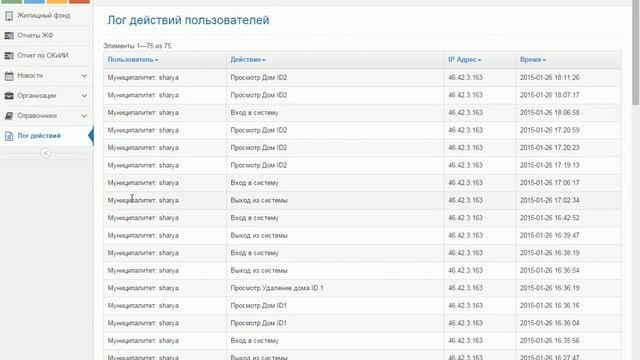Open the Отчеты ЖФ menu item
The height and width of the screenshot is (360, 640).
click(35, 36)
